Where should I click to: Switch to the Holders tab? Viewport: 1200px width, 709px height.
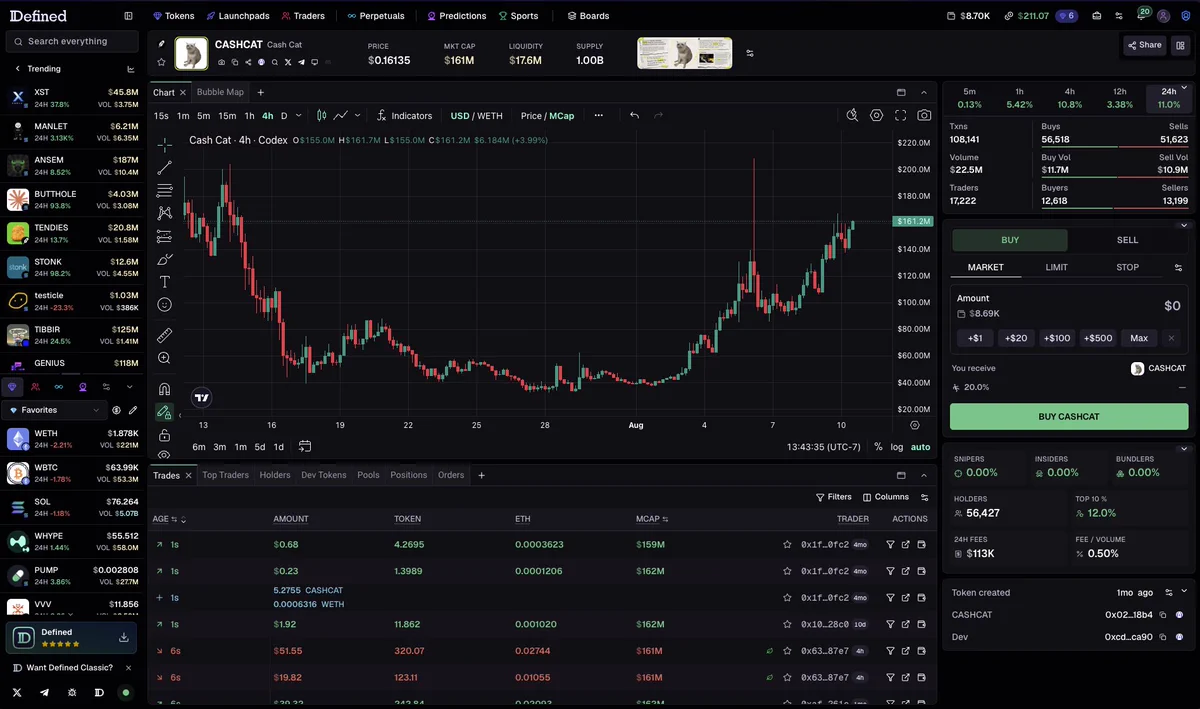[x=275, y=475]
